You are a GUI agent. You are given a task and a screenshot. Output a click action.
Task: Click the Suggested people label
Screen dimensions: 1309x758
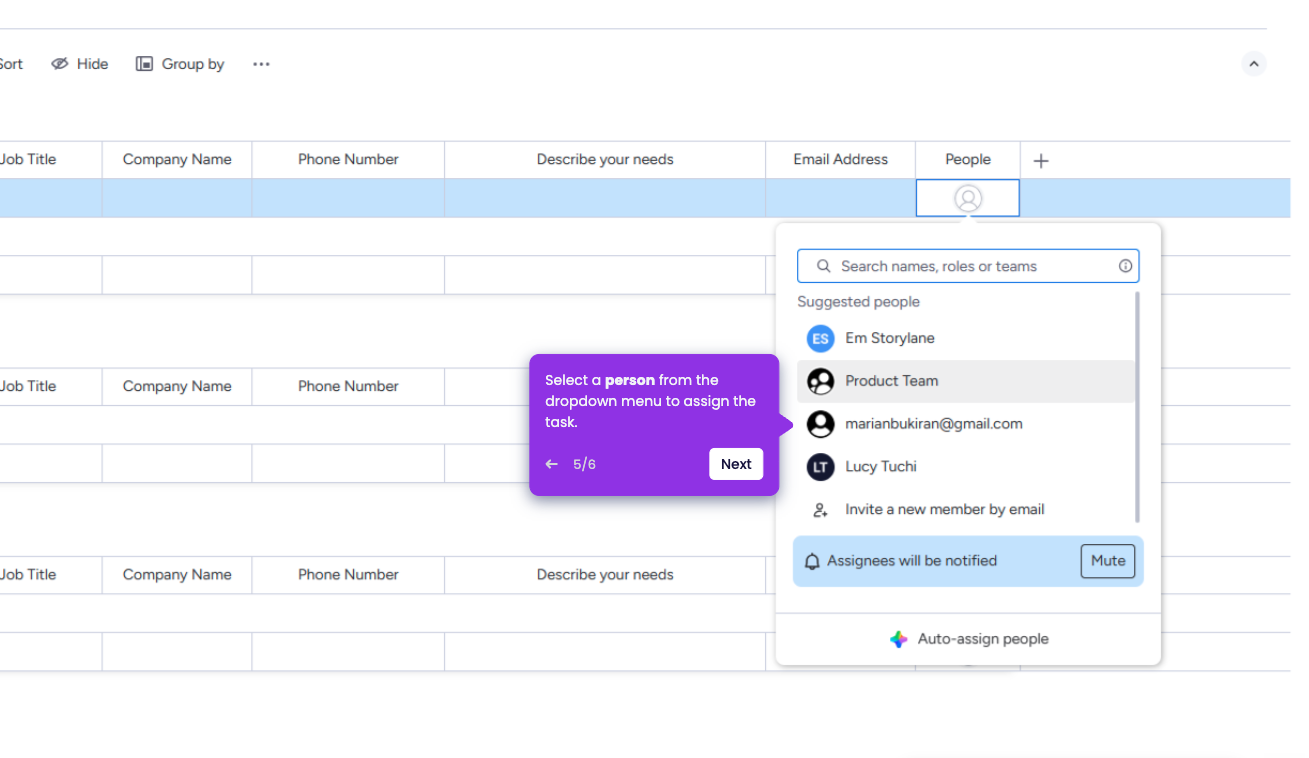pyautogui.click(x=858, y=302)
